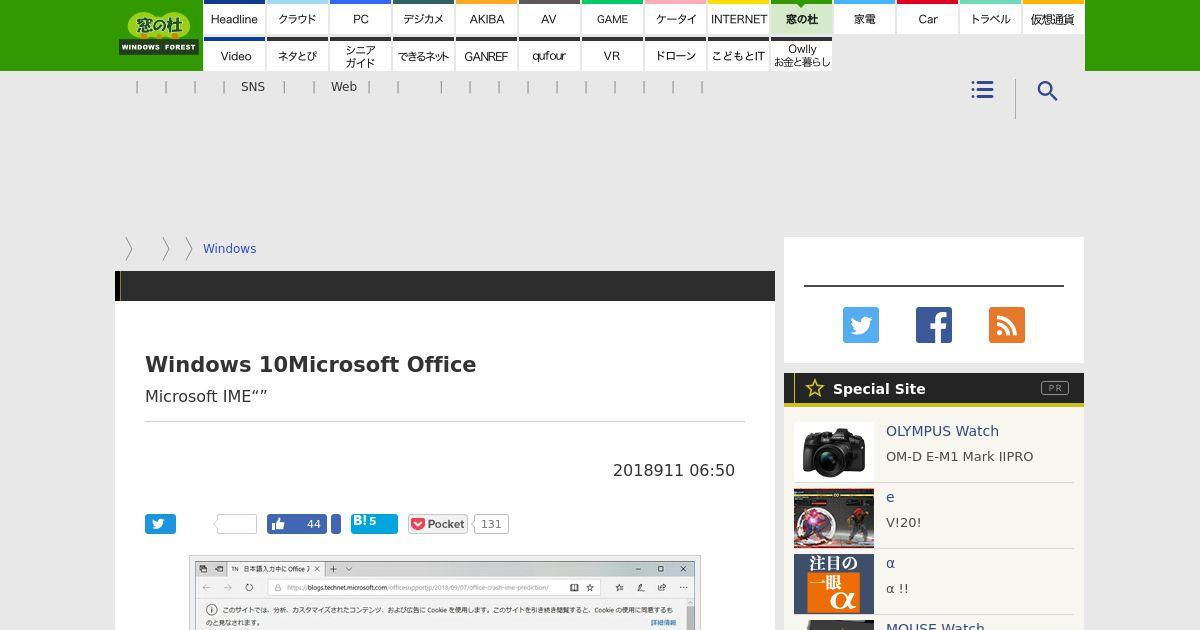Viewport: 1200px width, 630px height.
Task: Open the トラベル tab
Action: click(x=990, y=18)
